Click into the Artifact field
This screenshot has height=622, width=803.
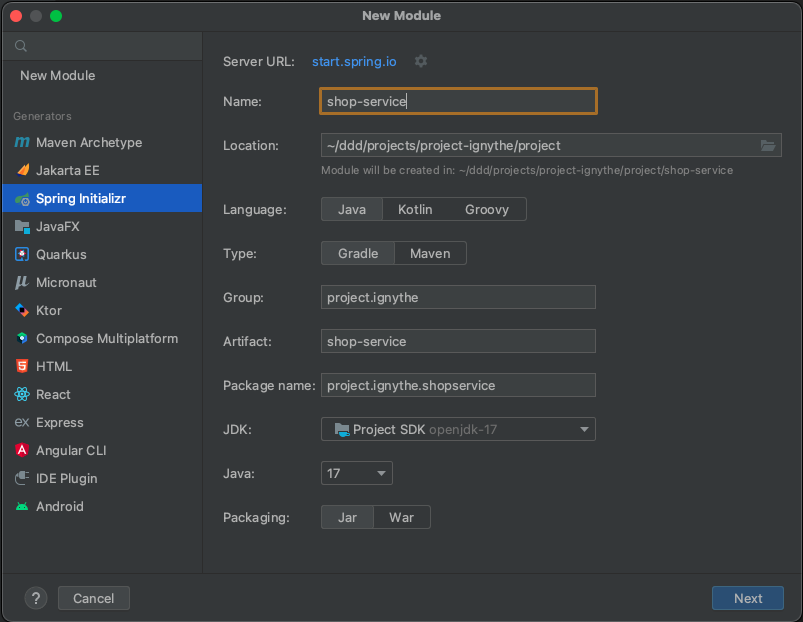(x=458, y=341)
